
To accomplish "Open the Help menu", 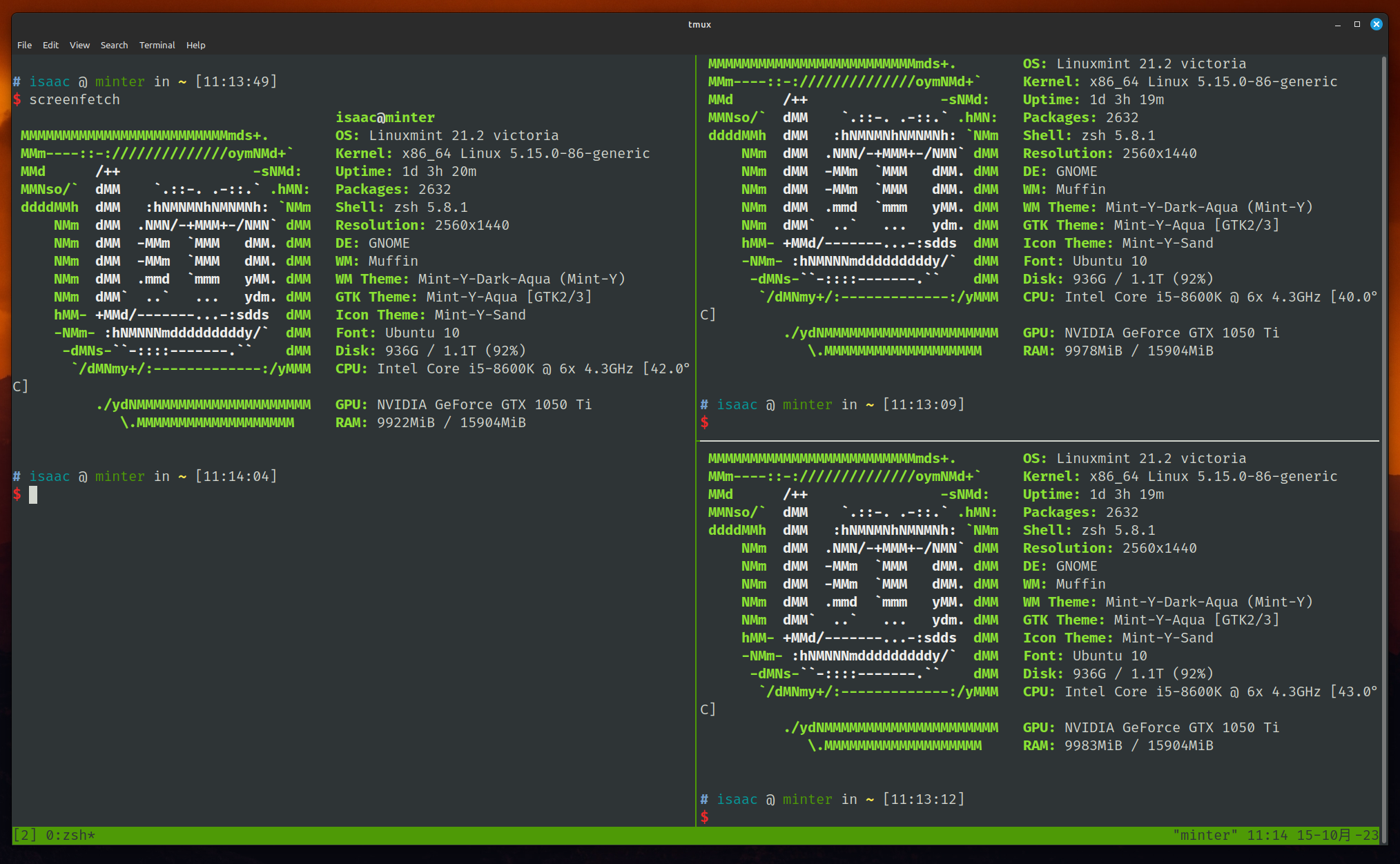I will 196,45.
